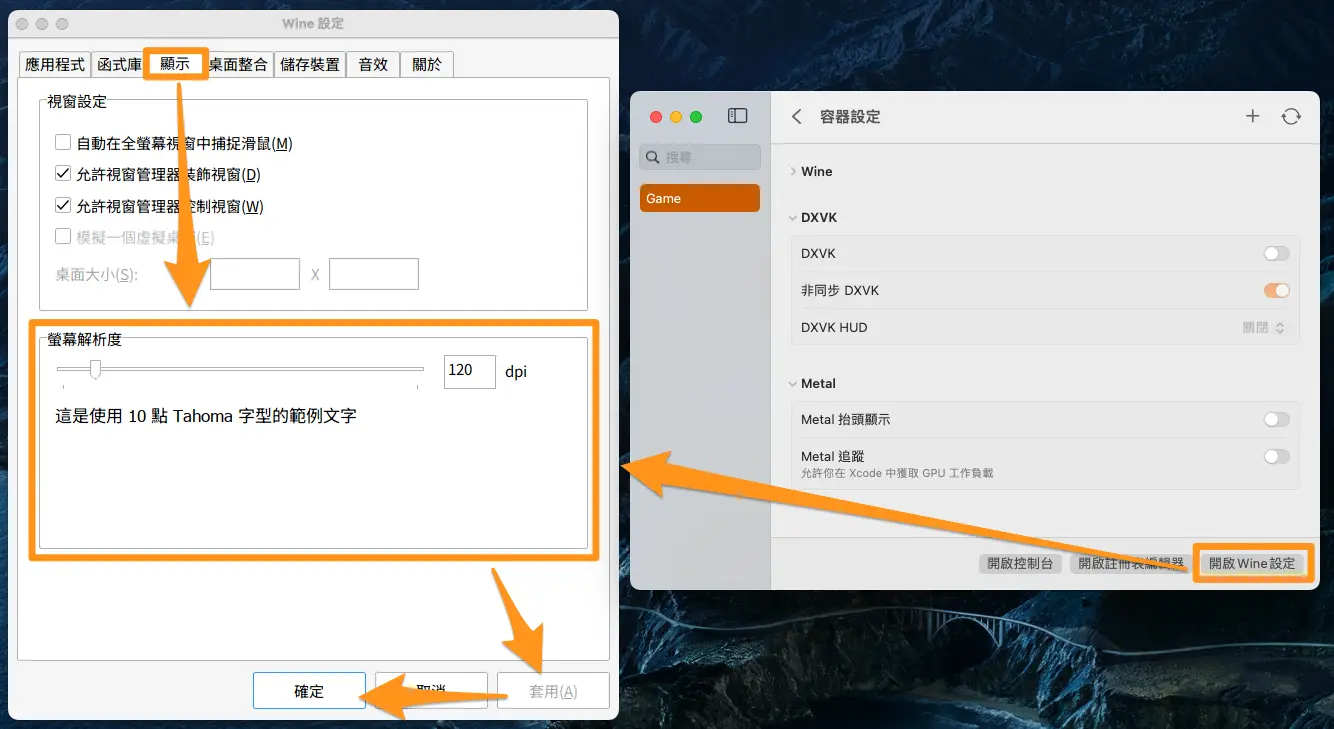Uncheck 允許視窗管理器裝飾視窗 checkbox
Image resolution: width=1334 pixels, height=729 pixels.
(x=63, y=174)
